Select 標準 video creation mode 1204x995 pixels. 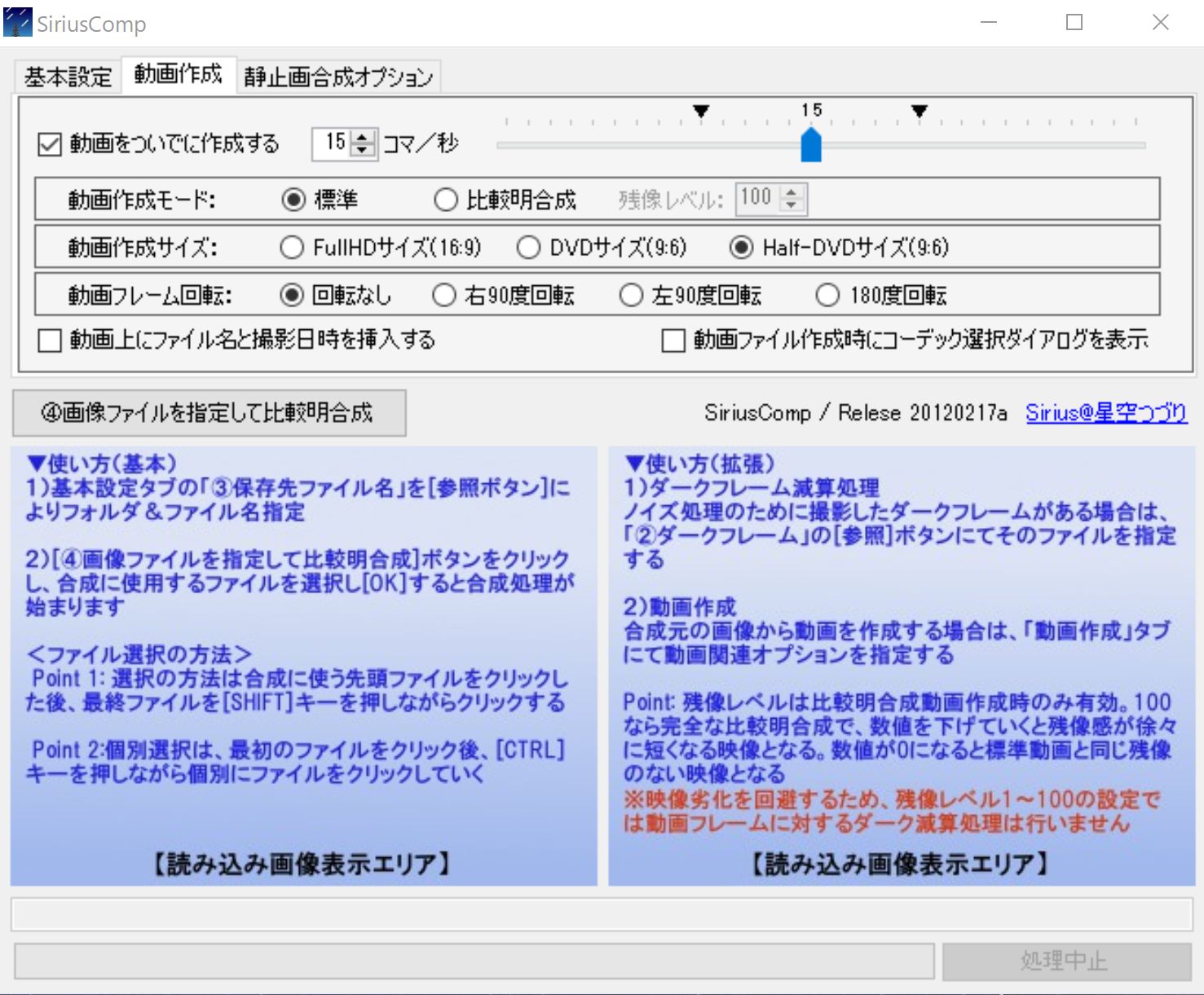point(293,200)
